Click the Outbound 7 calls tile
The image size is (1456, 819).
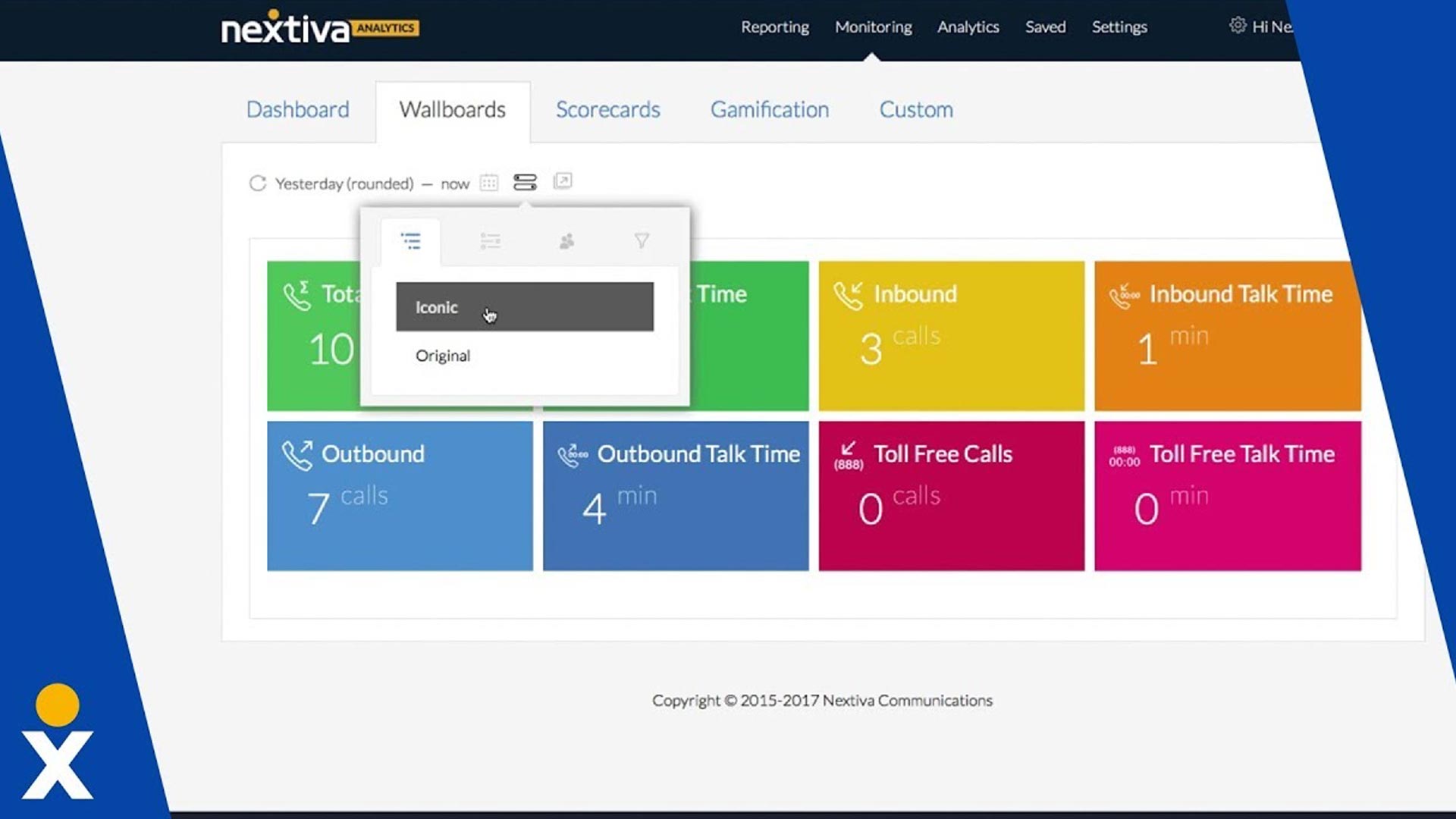(x=400, y=496)
